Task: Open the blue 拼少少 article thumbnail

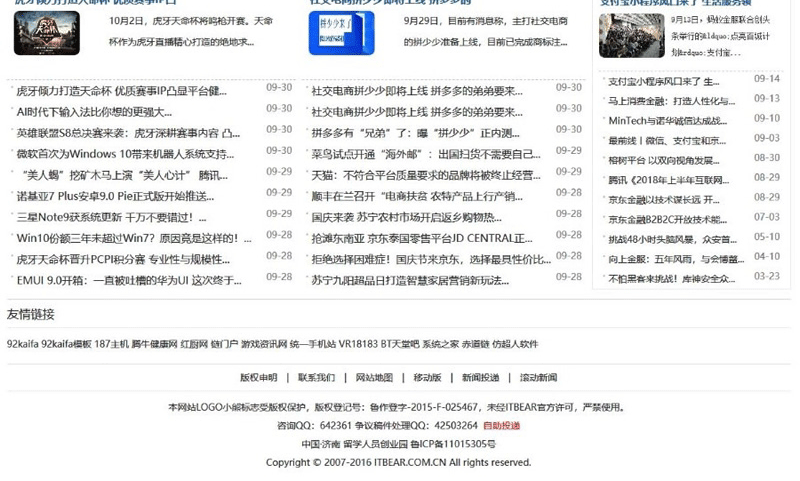Action: pos(341,33)
